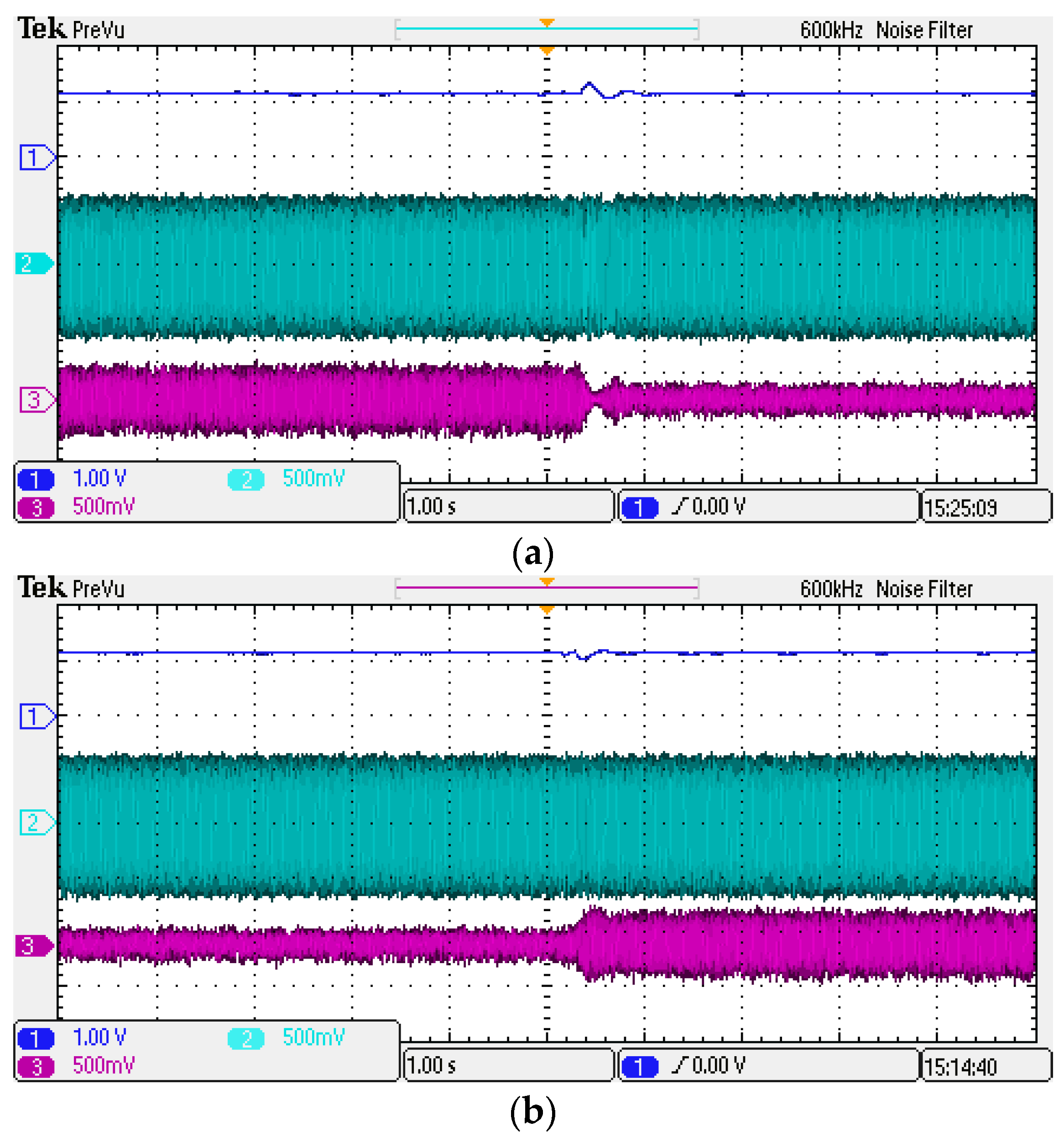
Task: Select magenta channel 3 badge 500mV in bottom readout
Action: pos(36,1066)
